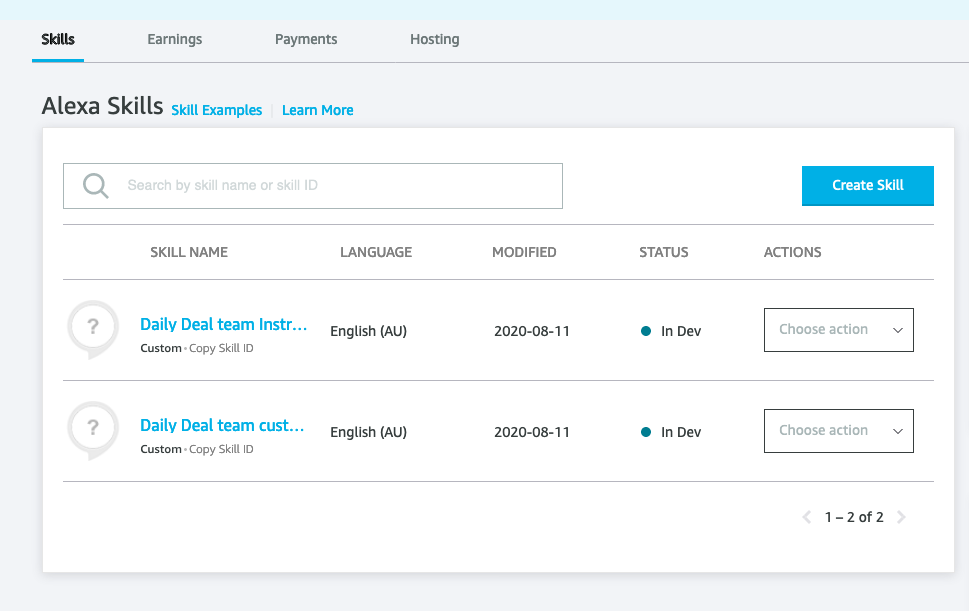The width and height of the screenshot is (969, 611).
Task: Open the Daily Deal team cust… skill
Action: [x=222, y=425]
